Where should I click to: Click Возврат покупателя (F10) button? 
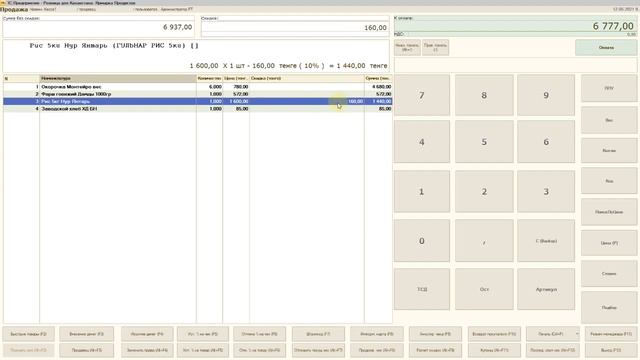[x=494, y=334]
